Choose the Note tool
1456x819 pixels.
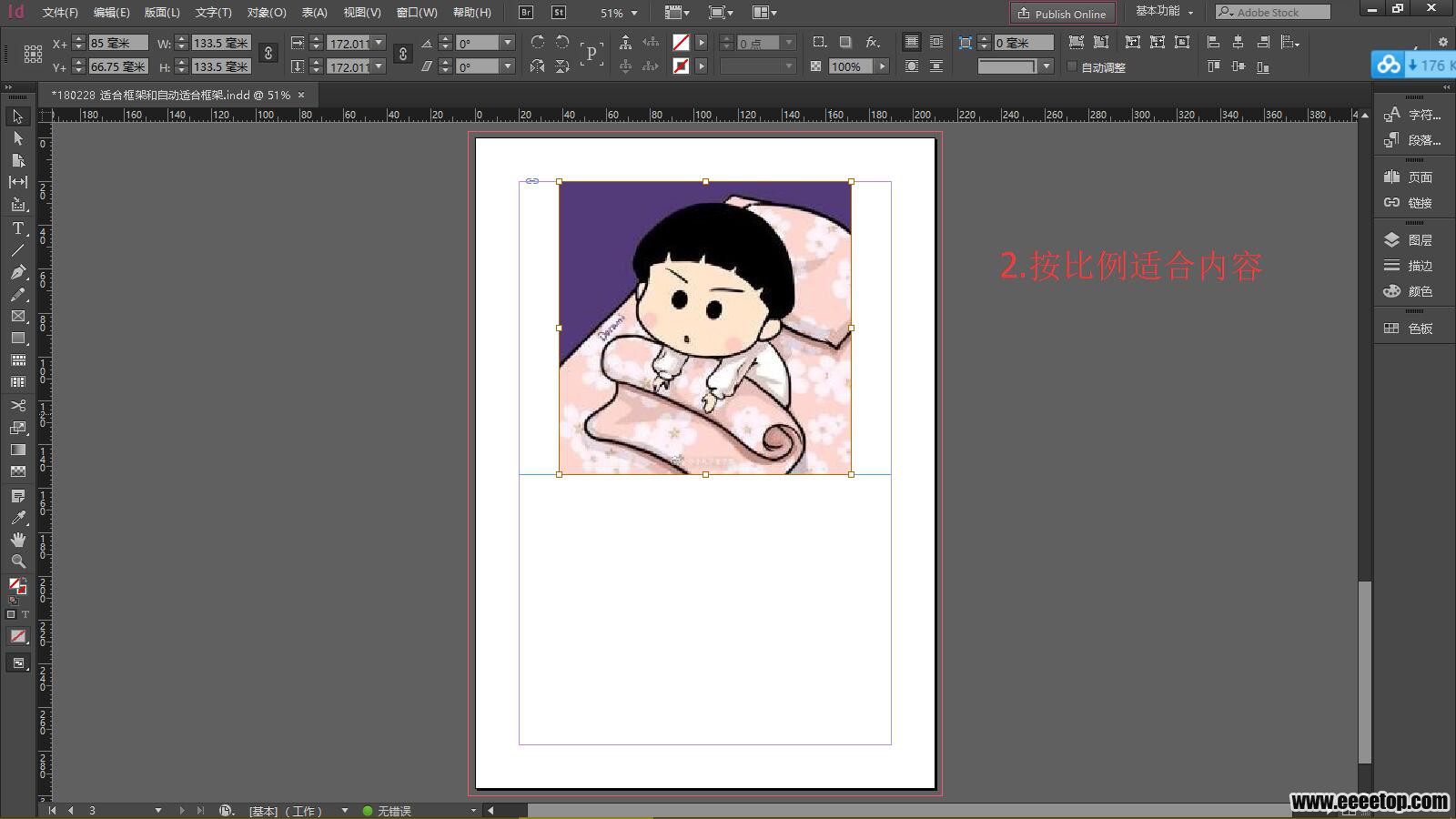point(17,496)
